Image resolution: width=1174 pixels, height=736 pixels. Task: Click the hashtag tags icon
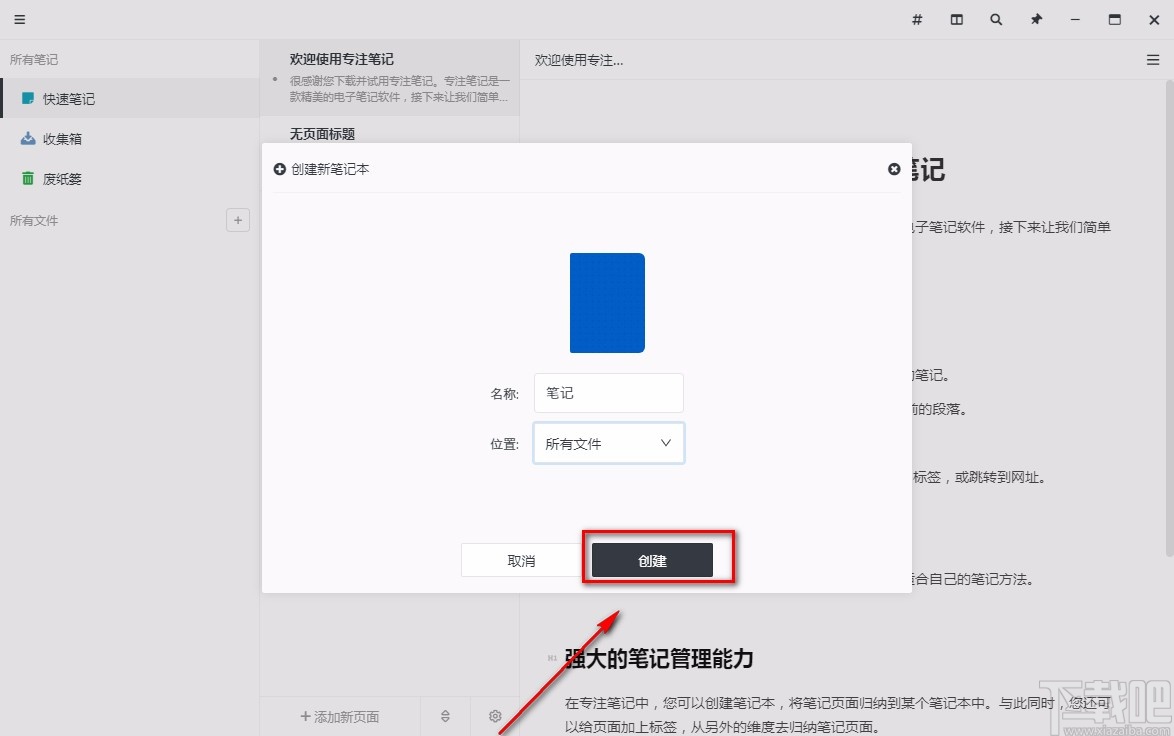tap(916, 19)
